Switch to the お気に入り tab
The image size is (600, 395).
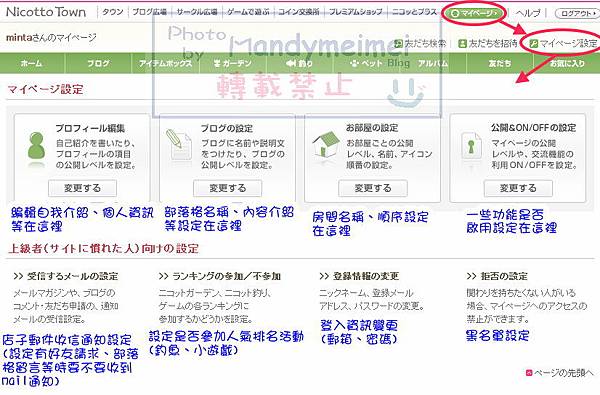click(x=567, y=63)
